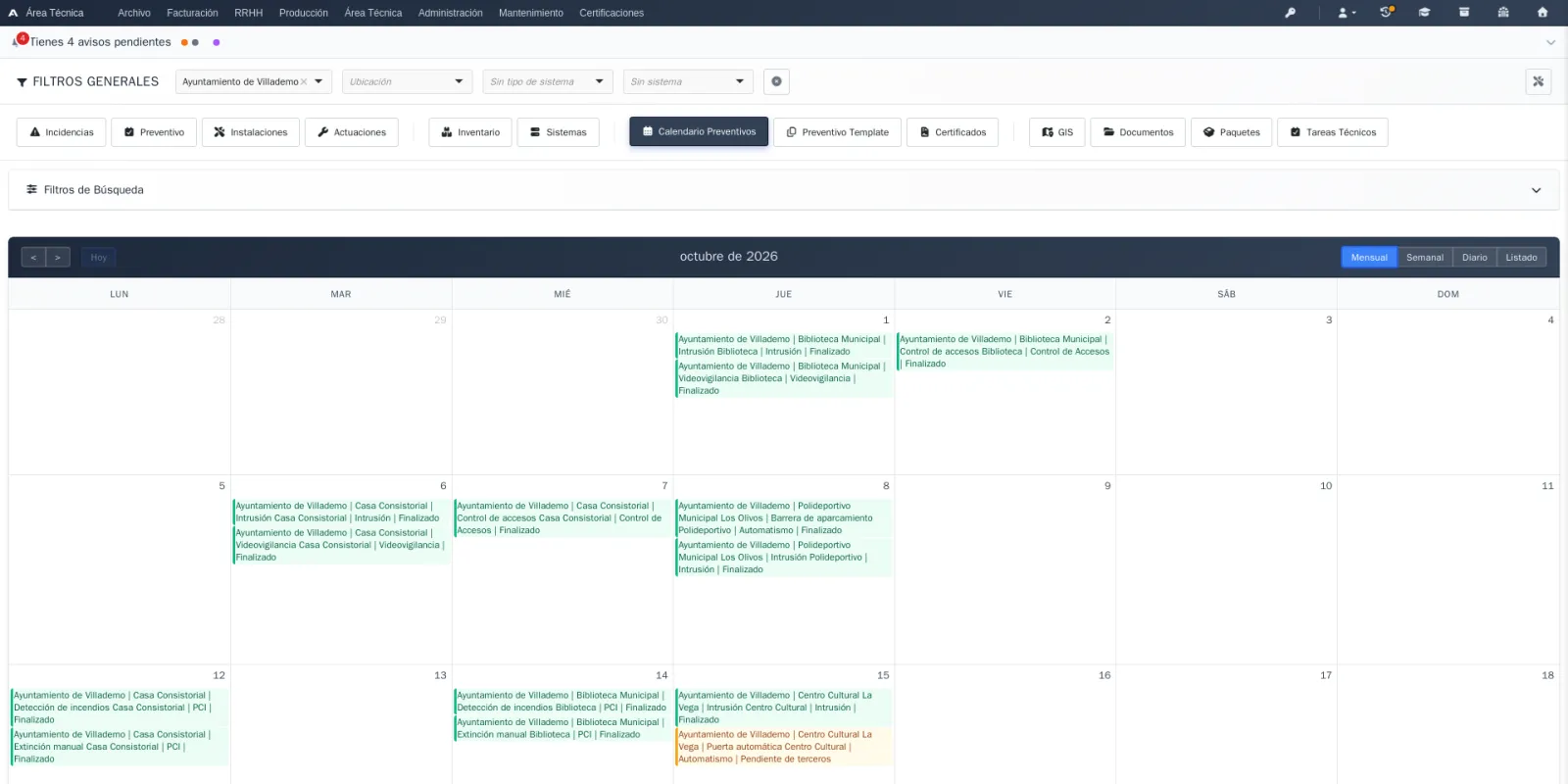1568x784 pixels.
Task: Switch calendar to Listado view
Action: (1521, 258)
